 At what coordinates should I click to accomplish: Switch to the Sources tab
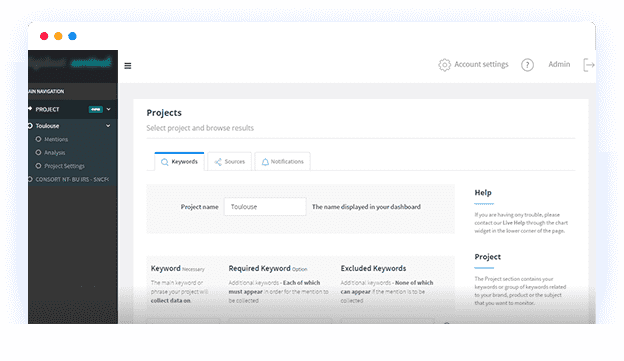pyautogui.click(x=230, y=162)
